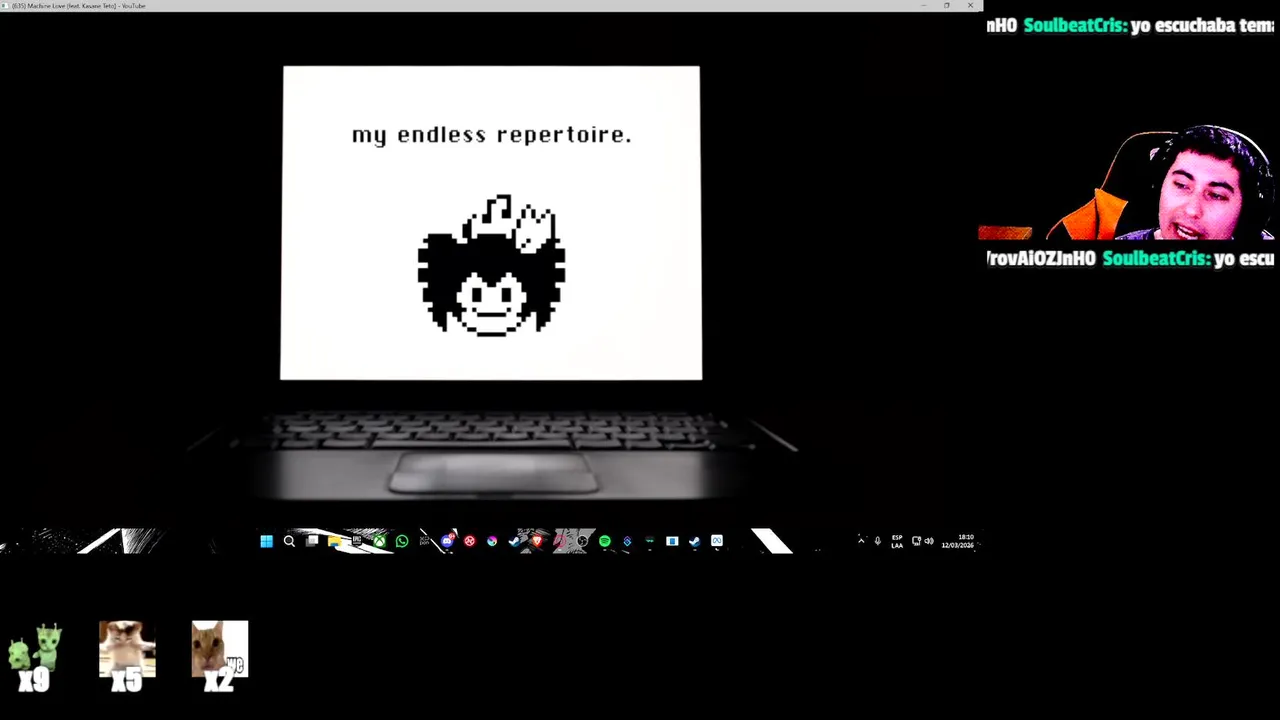Click SoulbeatCris name in lower chat line
The height and width of the screenshot is (720, 1280).
click(x=1156, y=259)
